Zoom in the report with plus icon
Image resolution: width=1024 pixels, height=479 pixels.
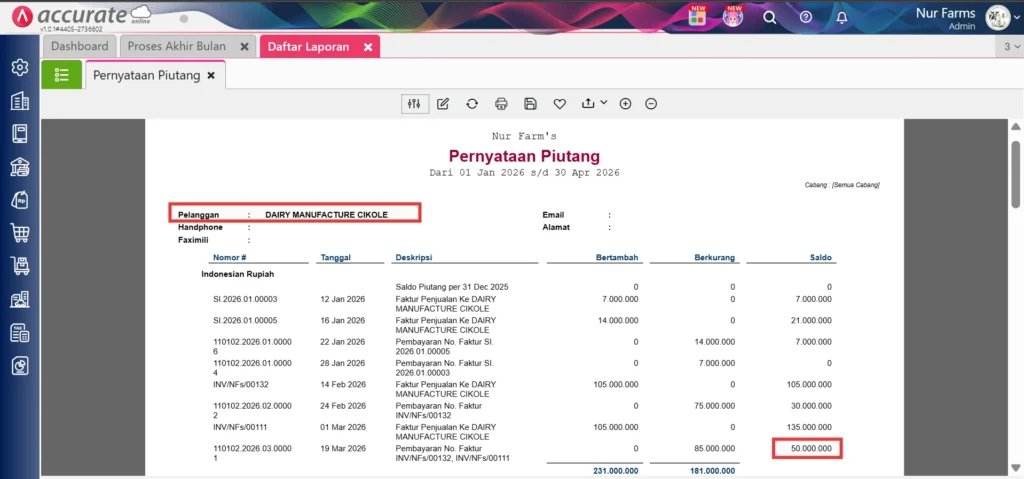[626, 104]
